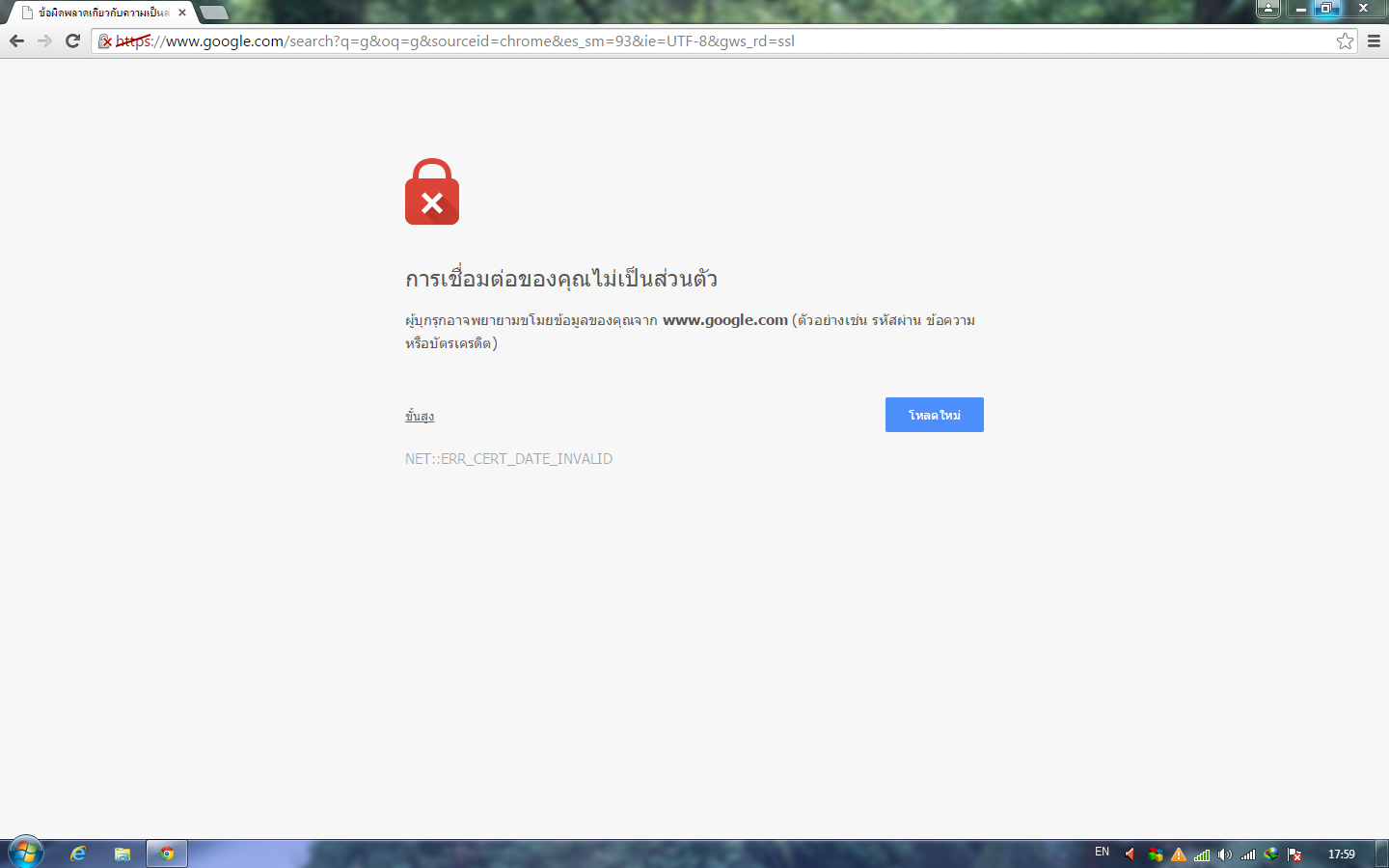The height and width of the screenshot is (868, 1389).
Task: Open a new tab with the new-tab button
Action: [213, 13]
